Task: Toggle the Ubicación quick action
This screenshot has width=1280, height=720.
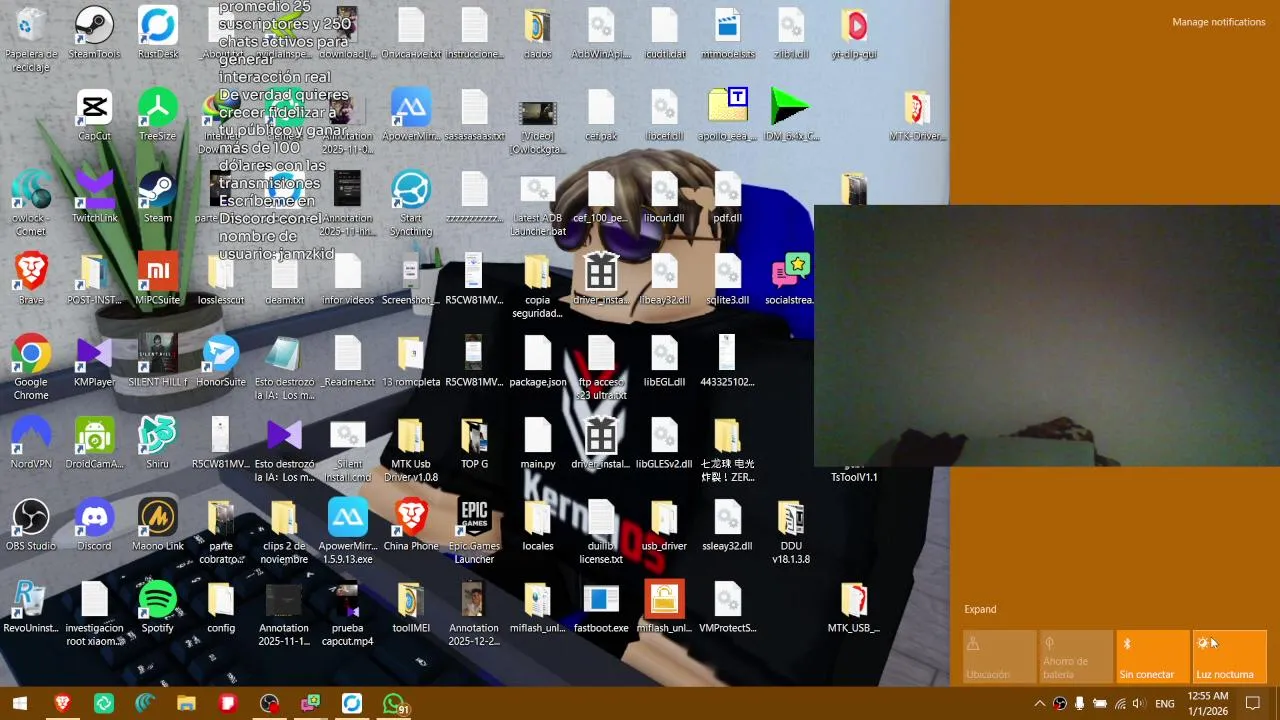Action: click(1000, 656)
